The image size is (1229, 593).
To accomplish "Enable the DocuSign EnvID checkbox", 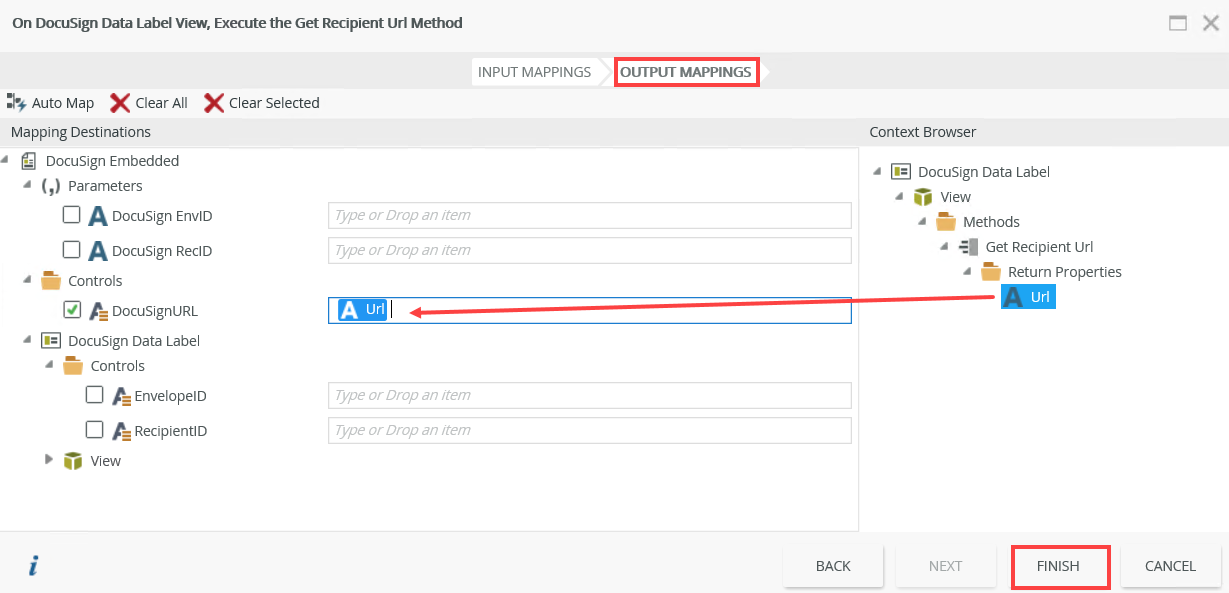I will click(72, 215).
